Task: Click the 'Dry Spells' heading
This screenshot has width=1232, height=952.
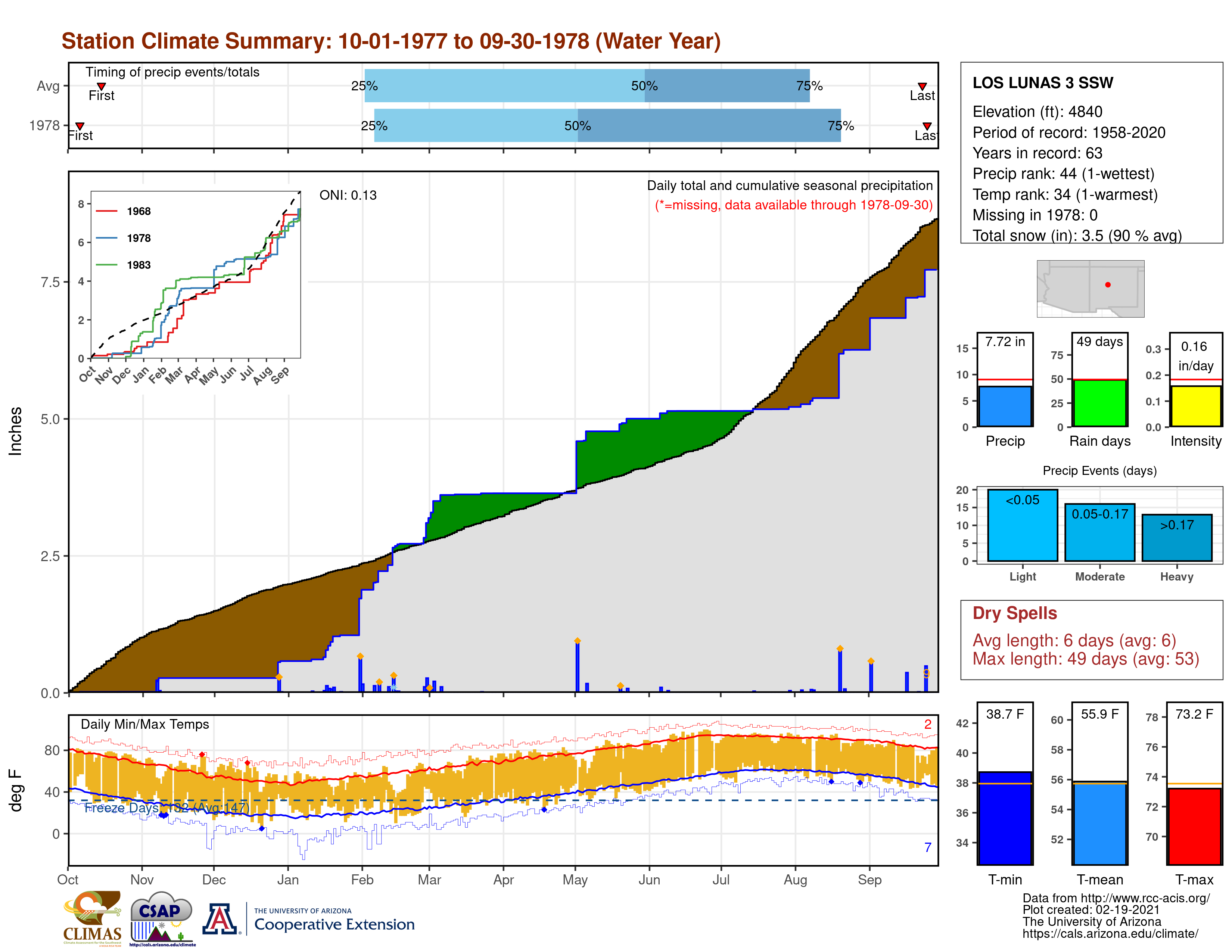Action: coord(1014,613)
